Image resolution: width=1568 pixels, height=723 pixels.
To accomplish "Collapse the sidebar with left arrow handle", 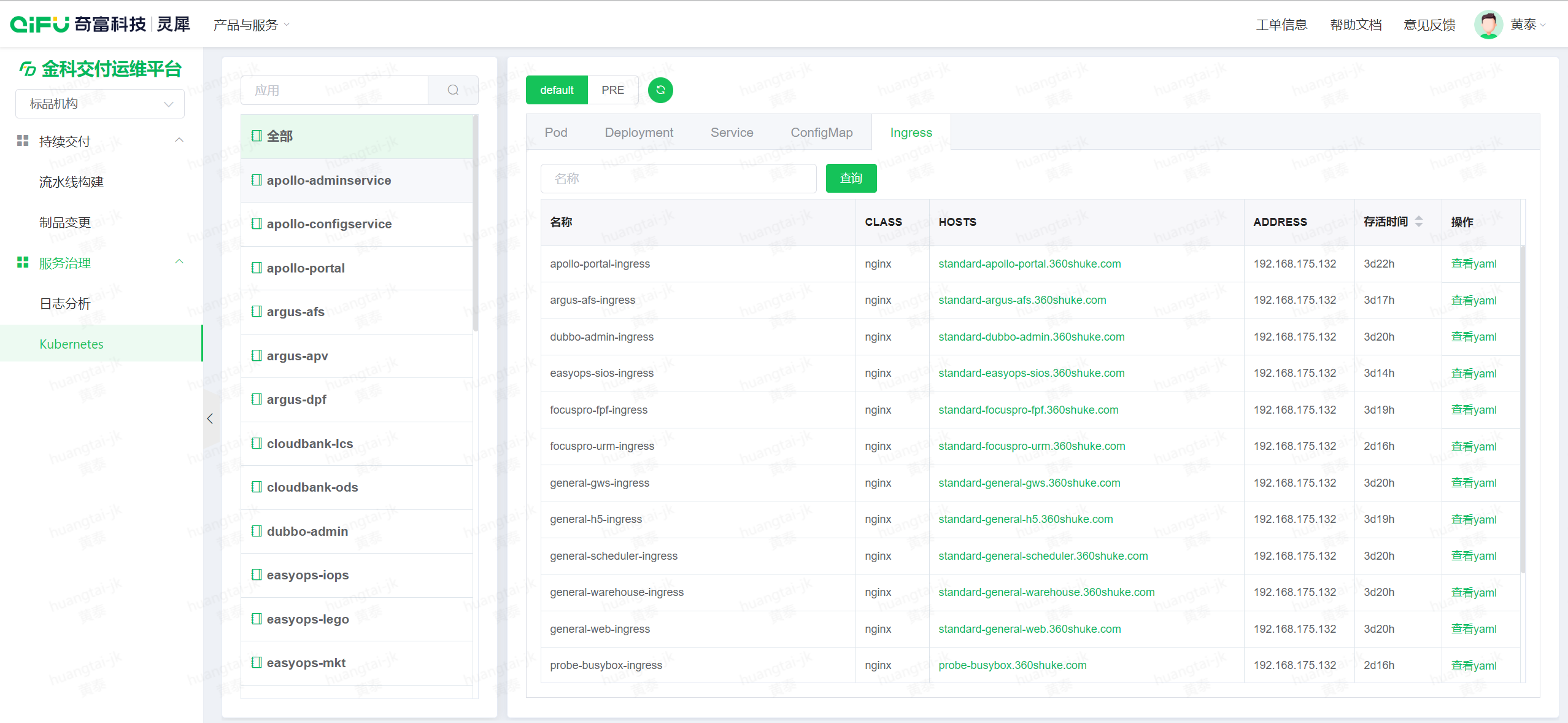I will click(x=210, y=419).
